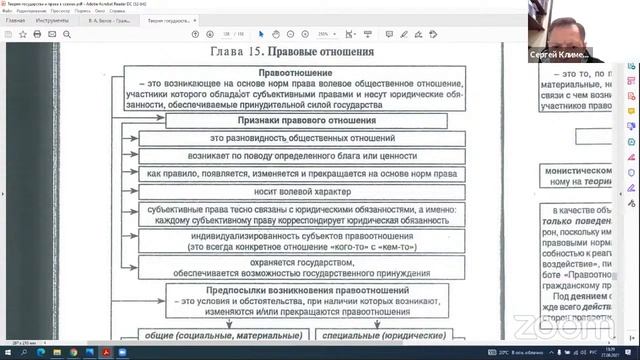Image resolution: width=640 pixels, height=360 pixels.
Task: Open Combine Files tool in right pane
Action: coord(631,127)
